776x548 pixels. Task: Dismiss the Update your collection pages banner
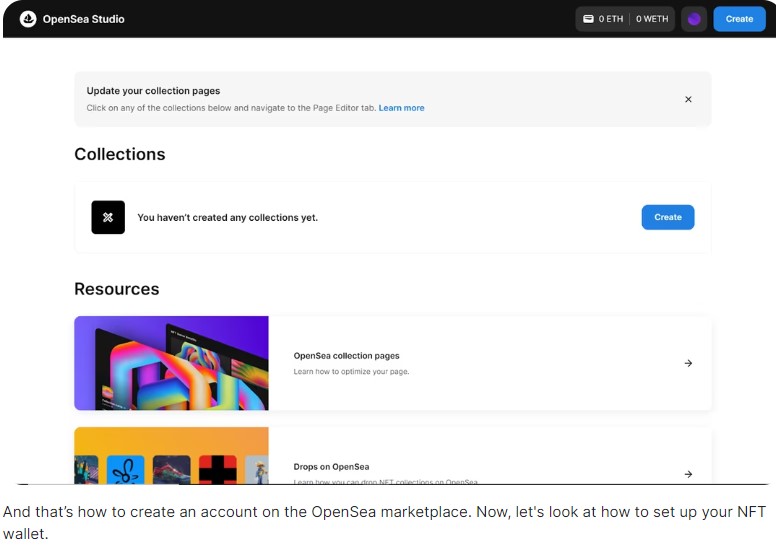click(688, 99)
